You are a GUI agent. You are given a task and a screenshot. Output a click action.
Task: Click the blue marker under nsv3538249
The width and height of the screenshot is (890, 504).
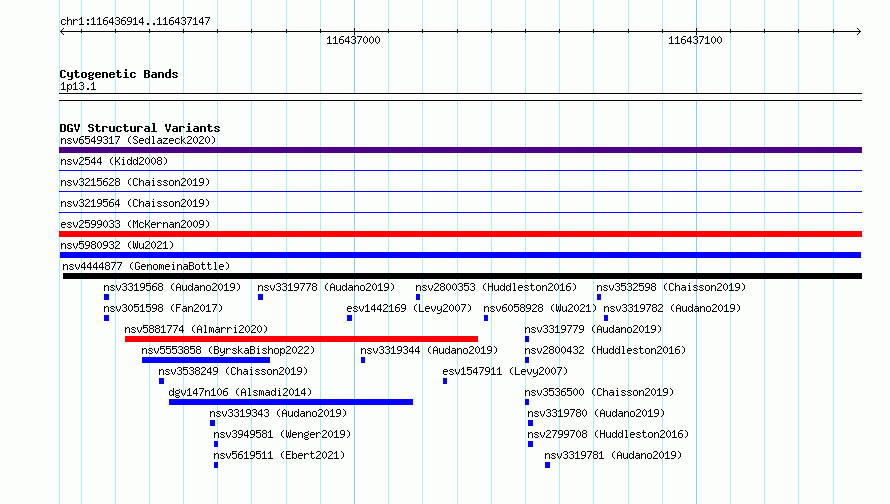[x=161, y=381]
